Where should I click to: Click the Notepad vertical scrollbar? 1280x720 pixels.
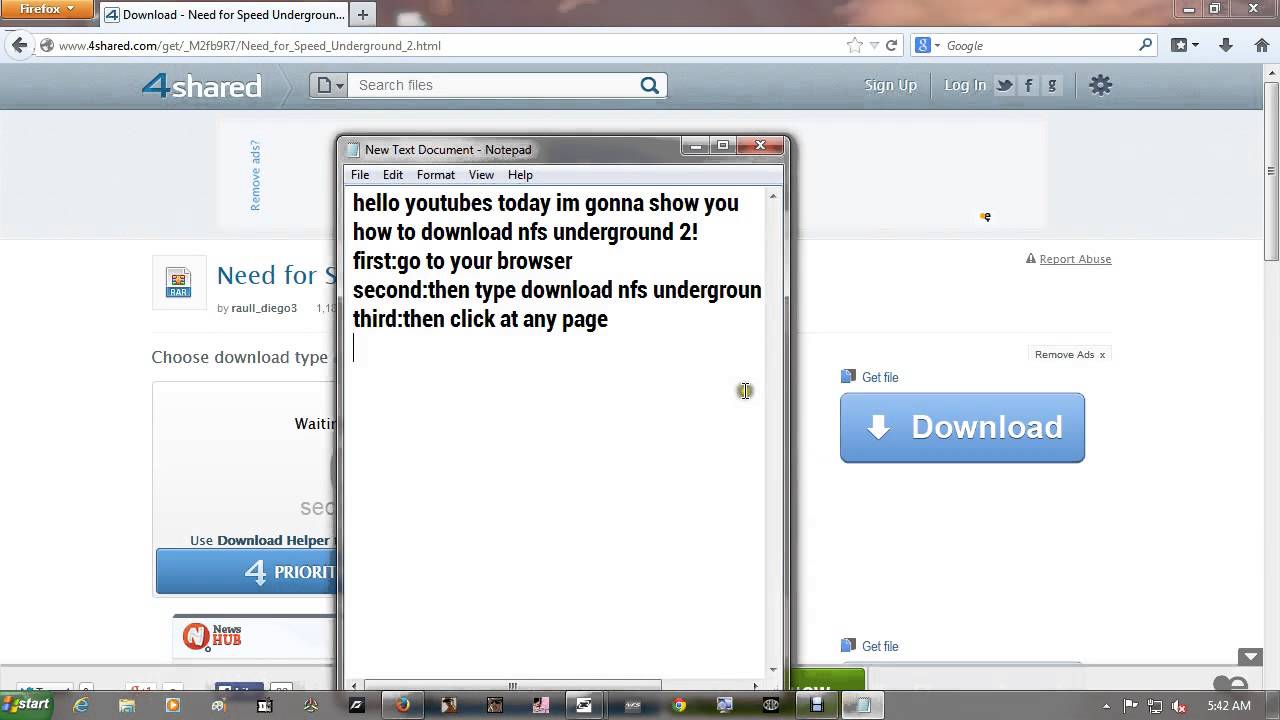[x=773, y=432]
